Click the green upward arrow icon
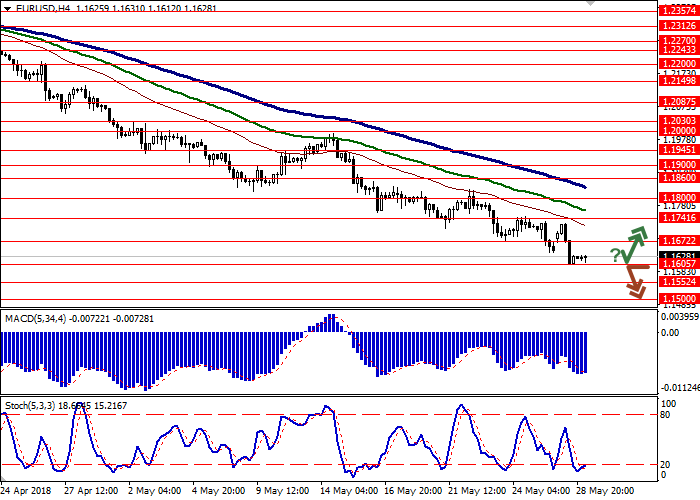 point(635,243)
